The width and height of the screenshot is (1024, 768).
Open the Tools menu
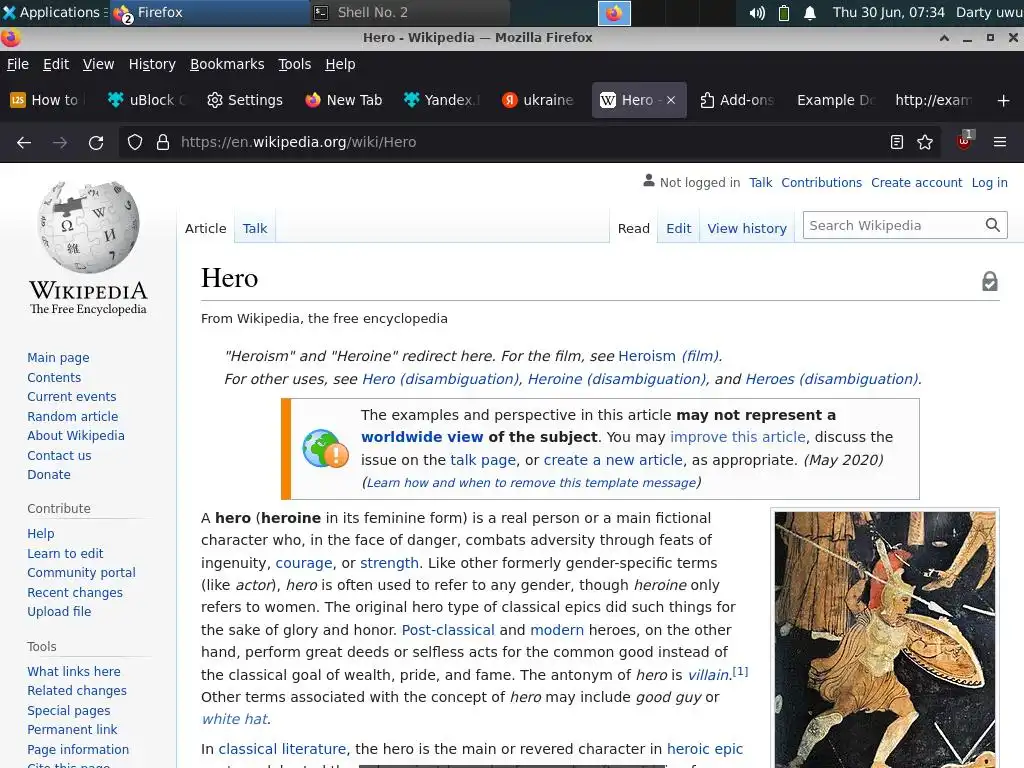point(295,64)
